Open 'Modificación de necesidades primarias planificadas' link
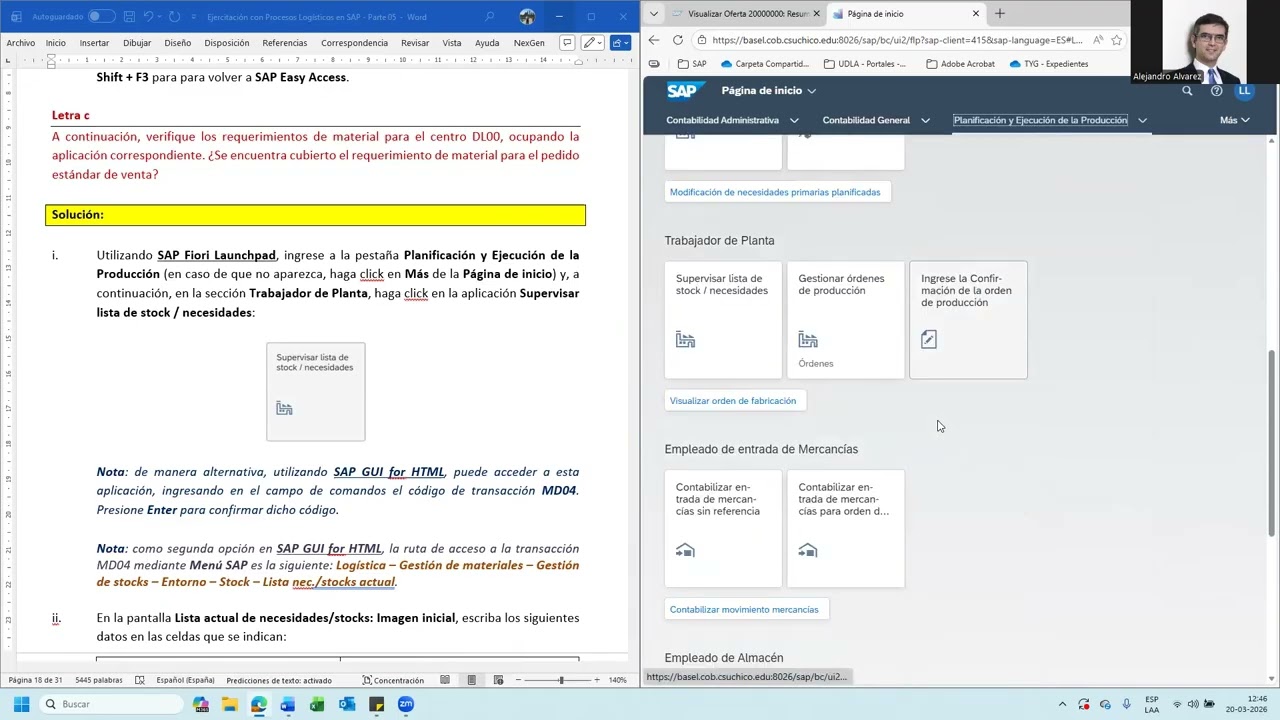Screen dimensions: 1280x720 point(775,192)
